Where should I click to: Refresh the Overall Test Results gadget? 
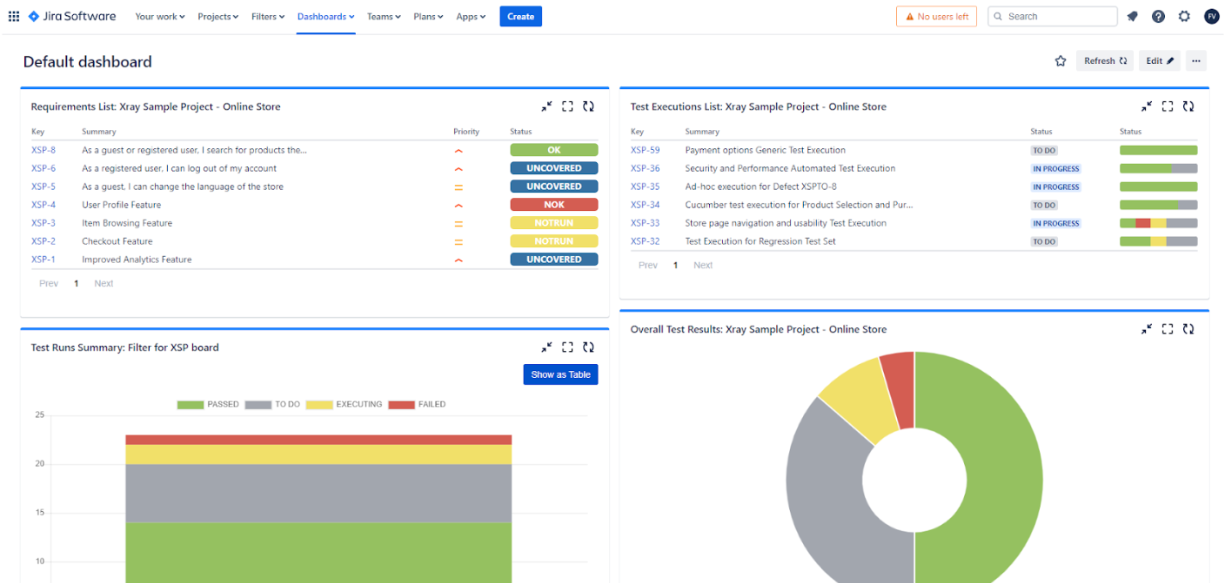(1188, 328)
